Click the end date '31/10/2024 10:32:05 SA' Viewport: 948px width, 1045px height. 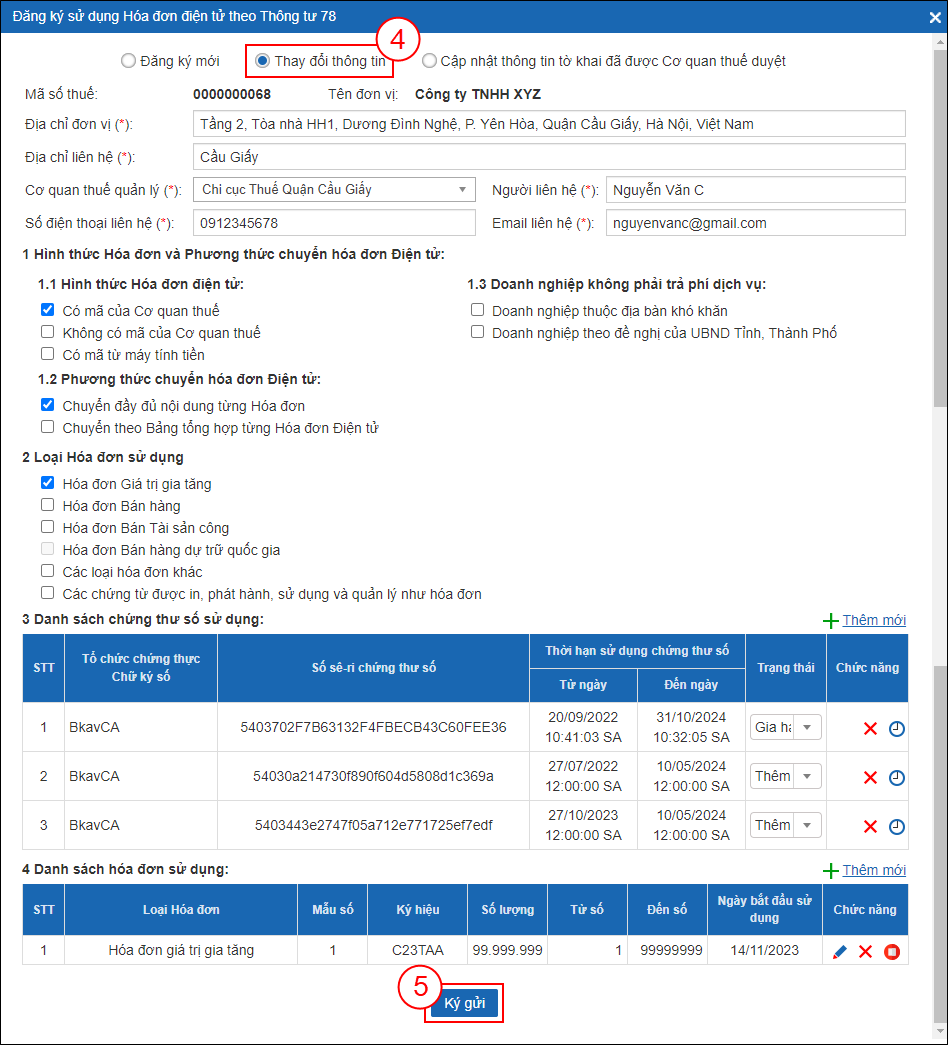pos(691,727)
